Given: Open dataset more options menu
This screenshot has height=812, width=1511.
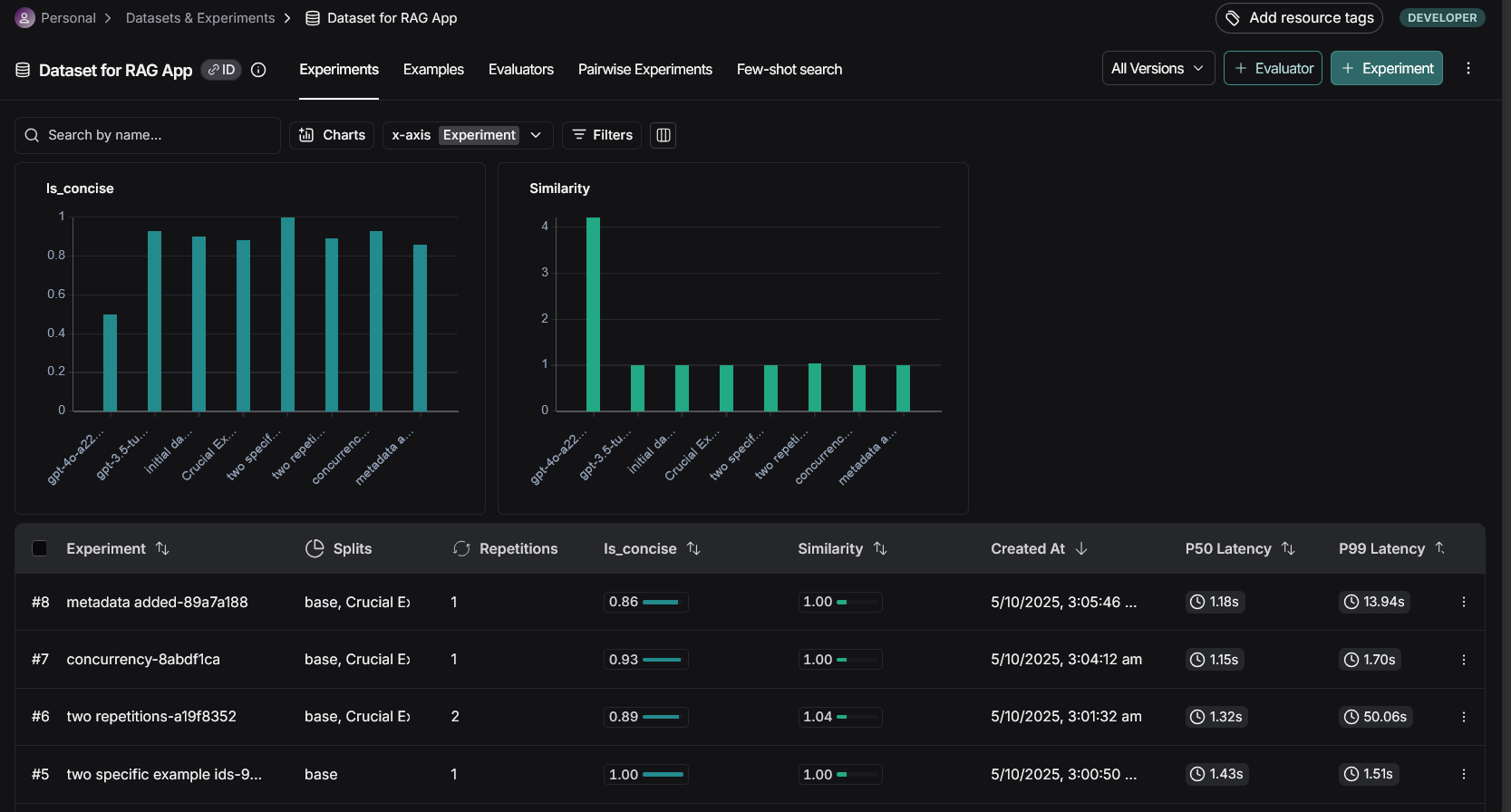Looking at the screenshot, I should pyautogui.click(x=1468, y=68).
